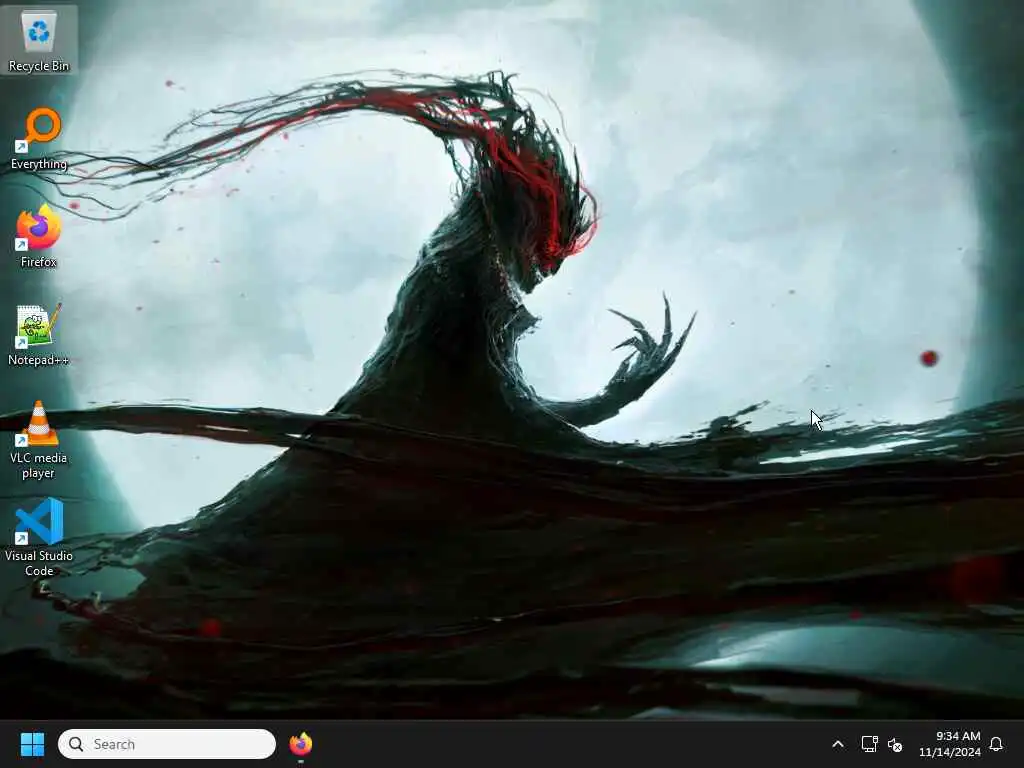The width and height of the screenshot is (1024, 768).
Task: Click the taskbar Search box
Action: 167,744
